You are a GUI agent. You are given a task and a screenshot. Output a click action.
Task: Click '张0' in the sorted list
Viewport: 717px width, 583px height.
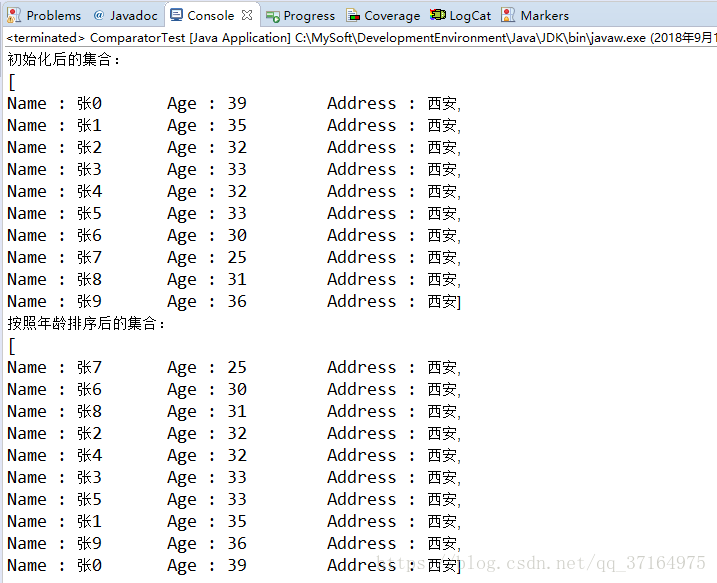(x=89, y=565)
